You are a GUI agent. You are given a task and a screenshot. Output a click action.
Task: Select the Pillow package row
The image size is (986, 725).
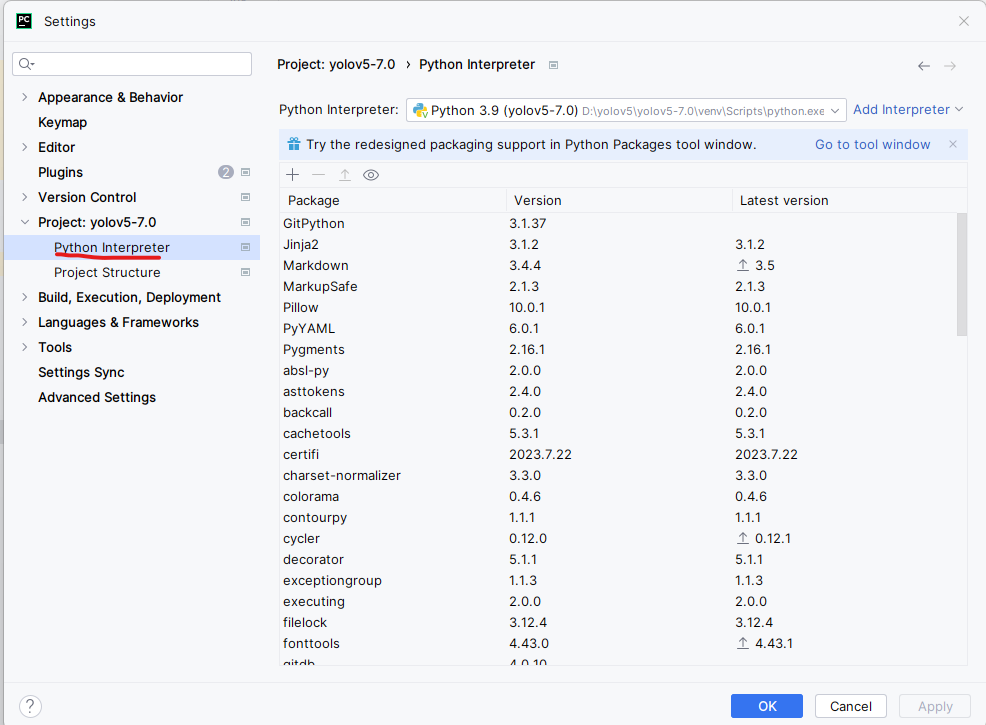click(618, 307)
